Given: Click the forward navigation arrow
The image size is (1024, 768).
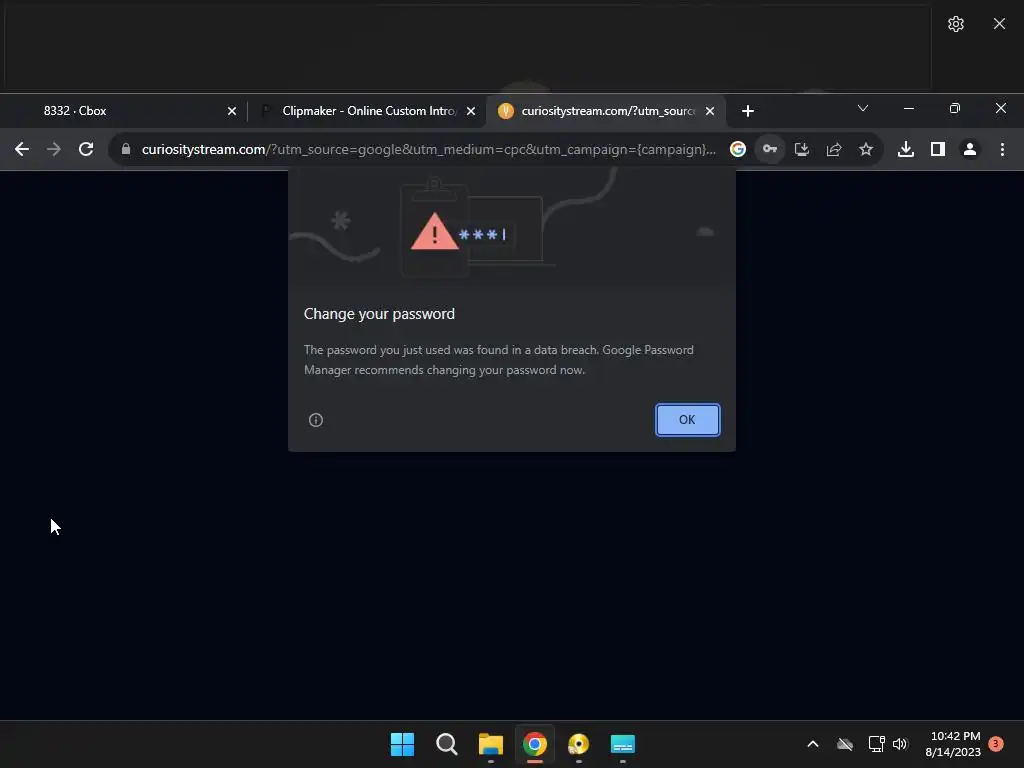Looking at the screenshot, I should pos(54,149).
